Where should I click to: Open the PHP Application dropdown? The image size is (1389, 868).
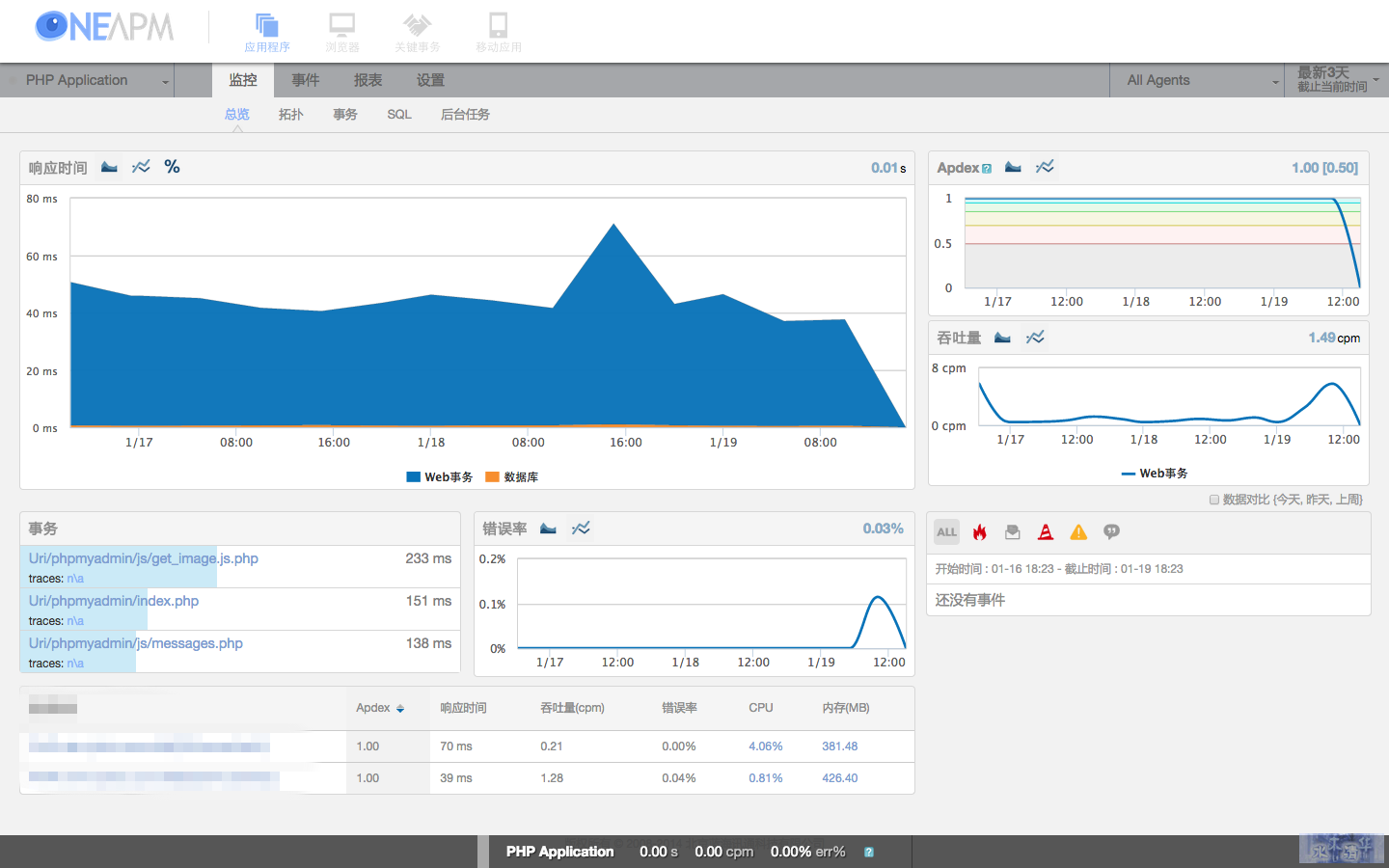(x=87, y=81)
